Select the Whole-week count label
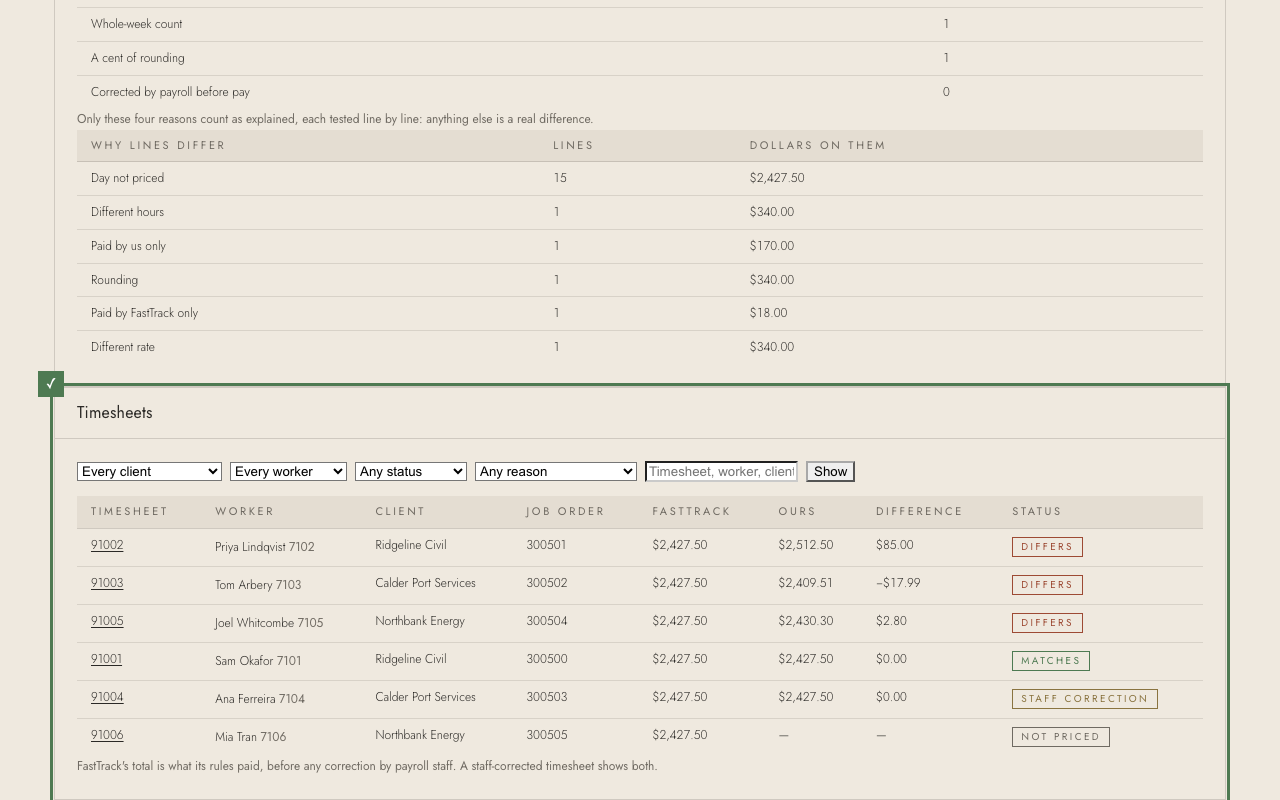Screen dimensions: 1280x800 (x=137, y=24)
